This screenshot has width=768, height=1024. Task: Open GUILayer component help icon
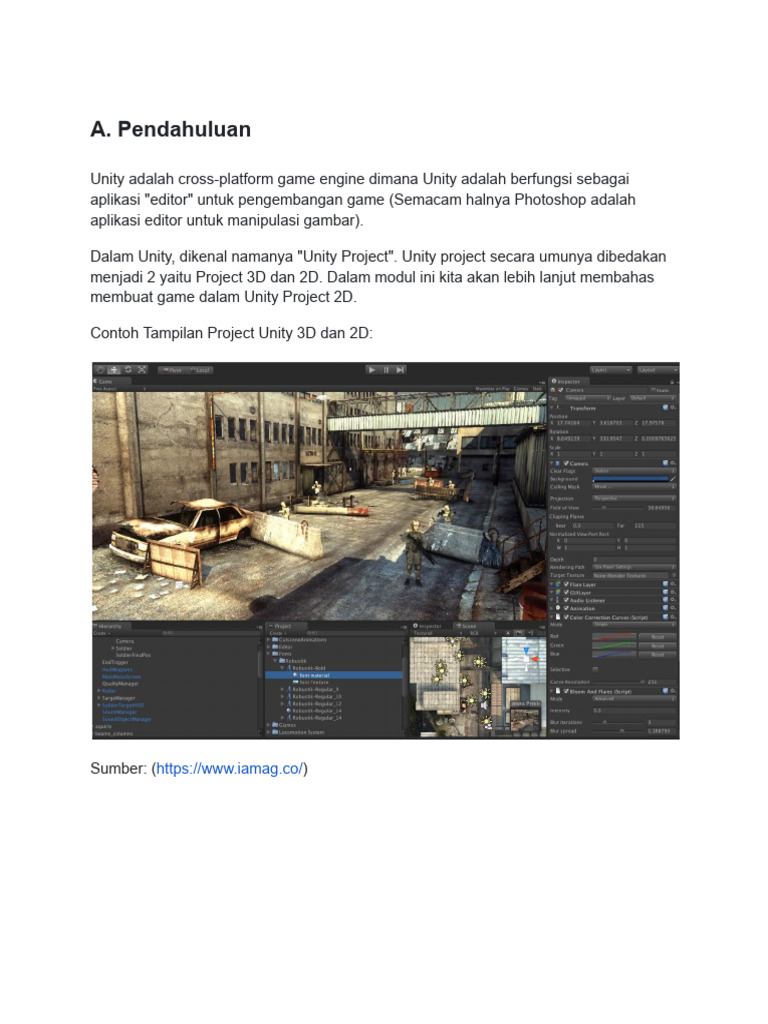(x=665, y=592)
